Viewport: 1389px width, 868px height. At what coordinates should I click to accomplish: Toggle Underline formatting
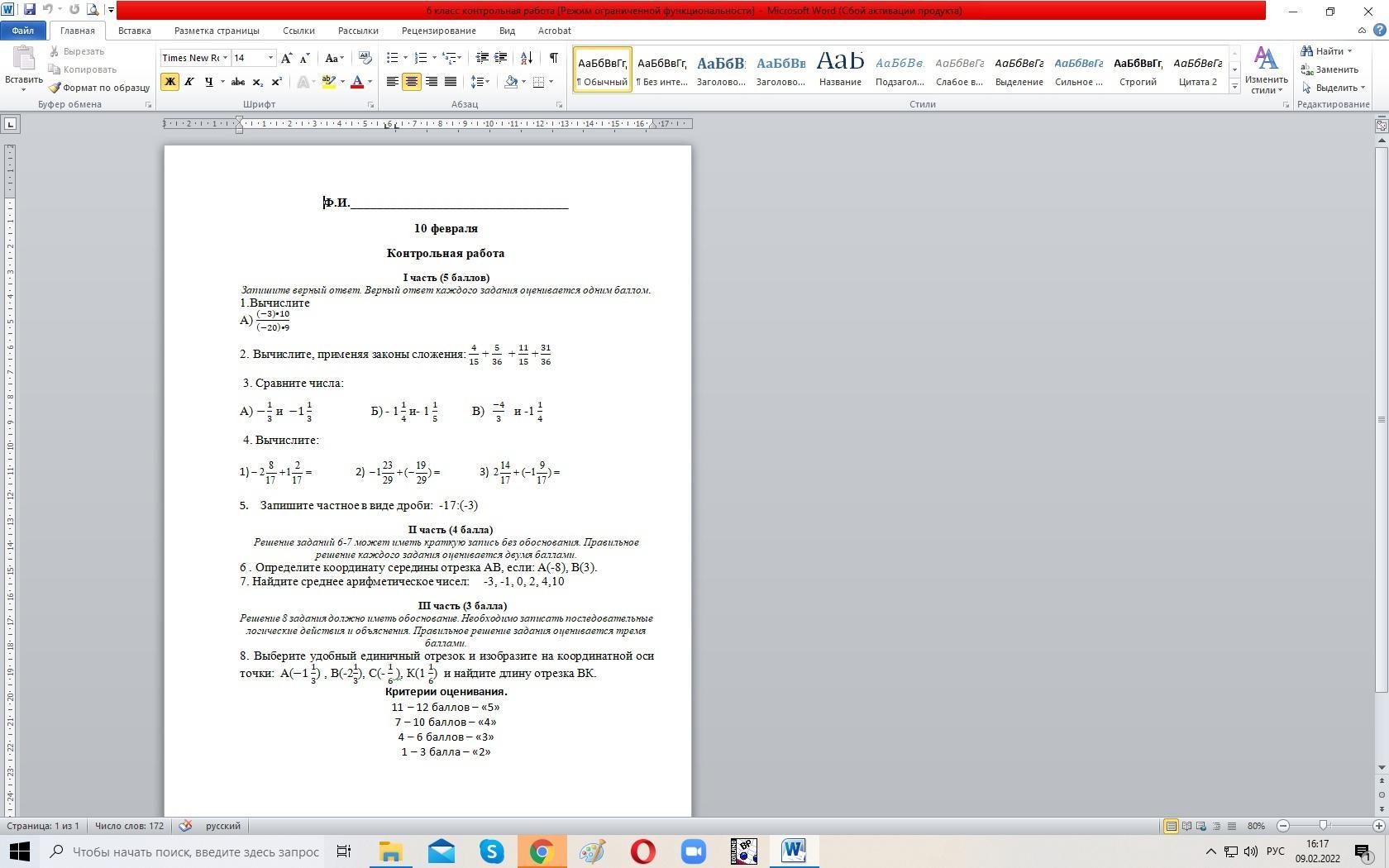click(x=208, y=82)
